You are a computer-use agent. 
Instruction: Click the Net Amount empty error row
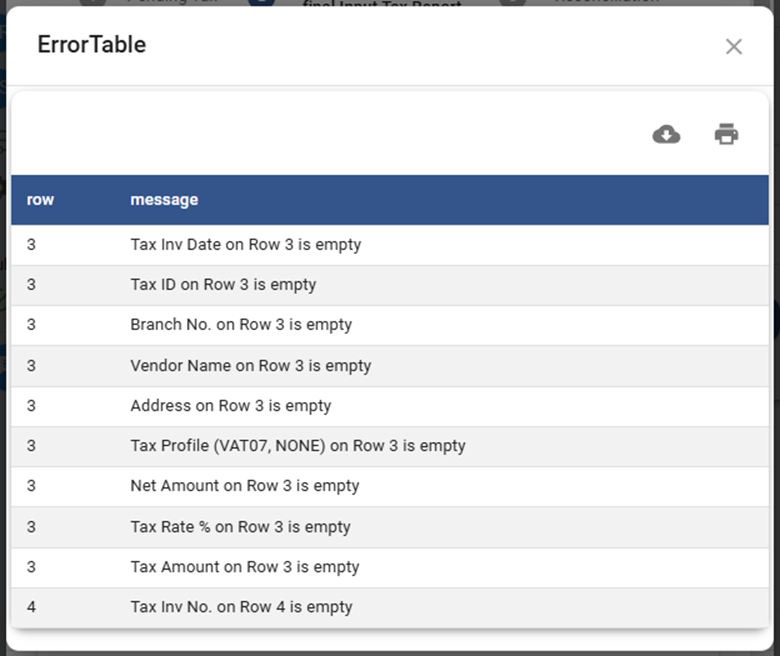244,486
